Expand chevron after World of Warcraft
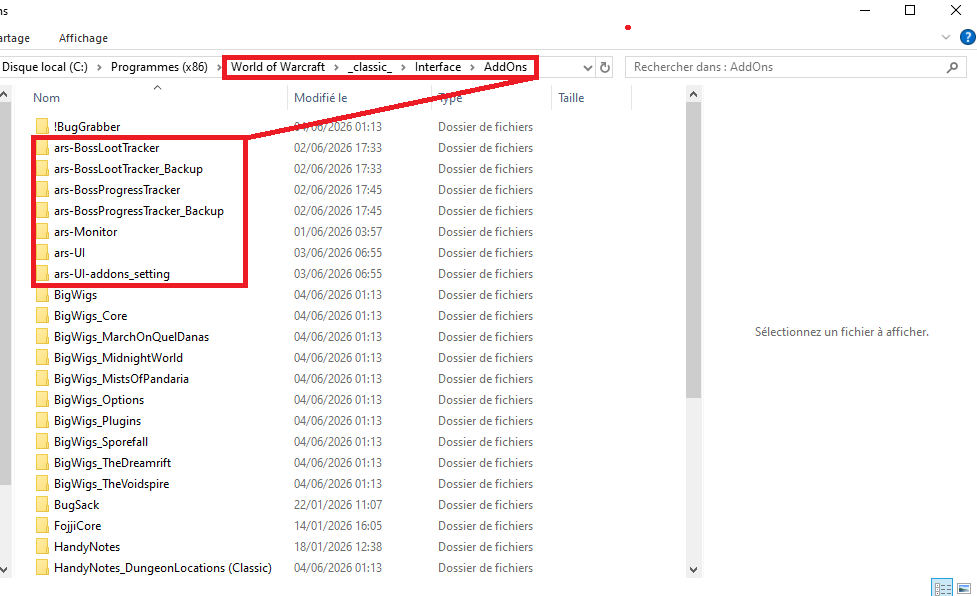Viewport: 977px width, 596px height. click(336, 67)
